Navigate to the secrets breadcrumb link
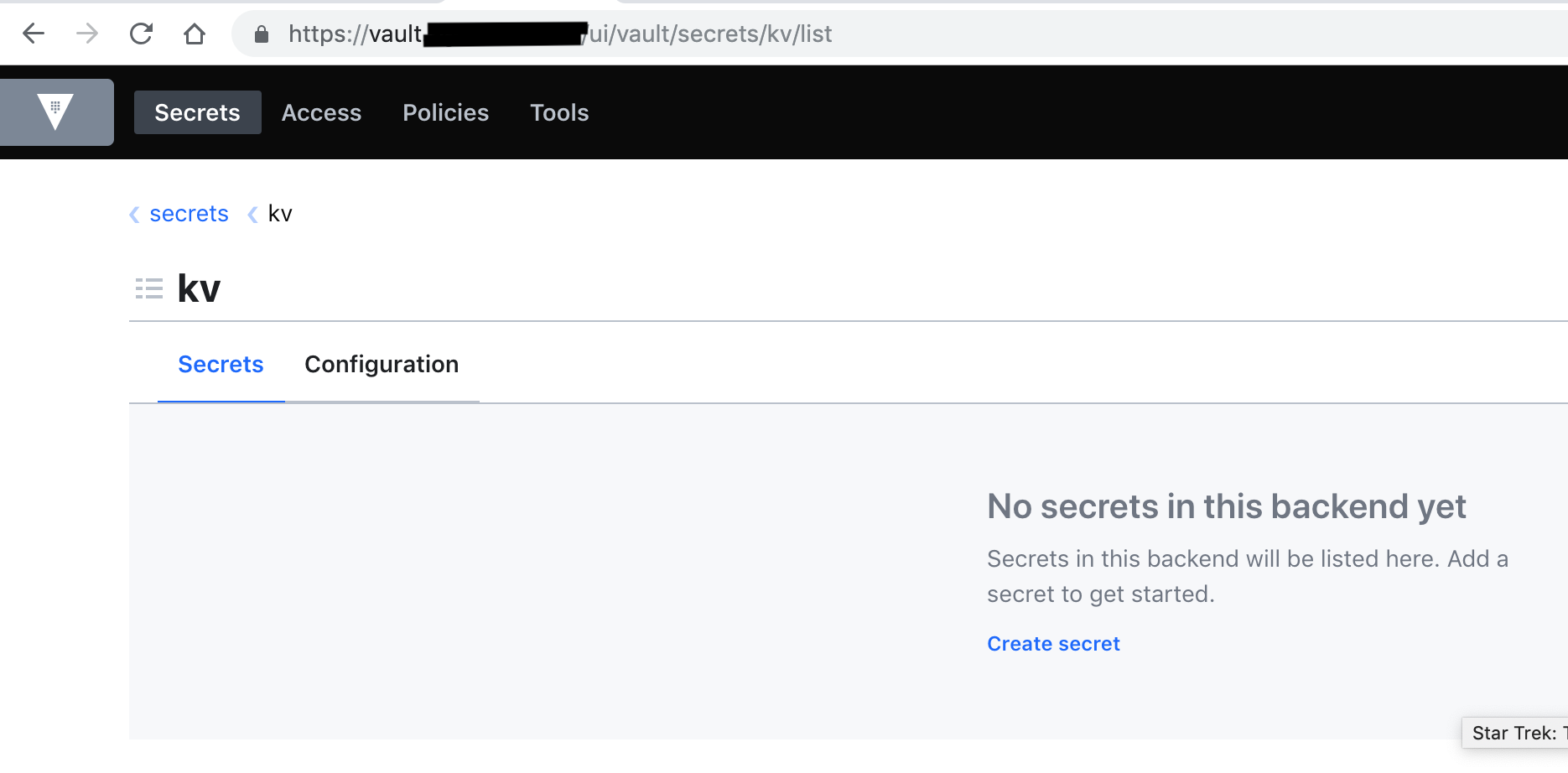The image size is (1568, 773). 189,214
